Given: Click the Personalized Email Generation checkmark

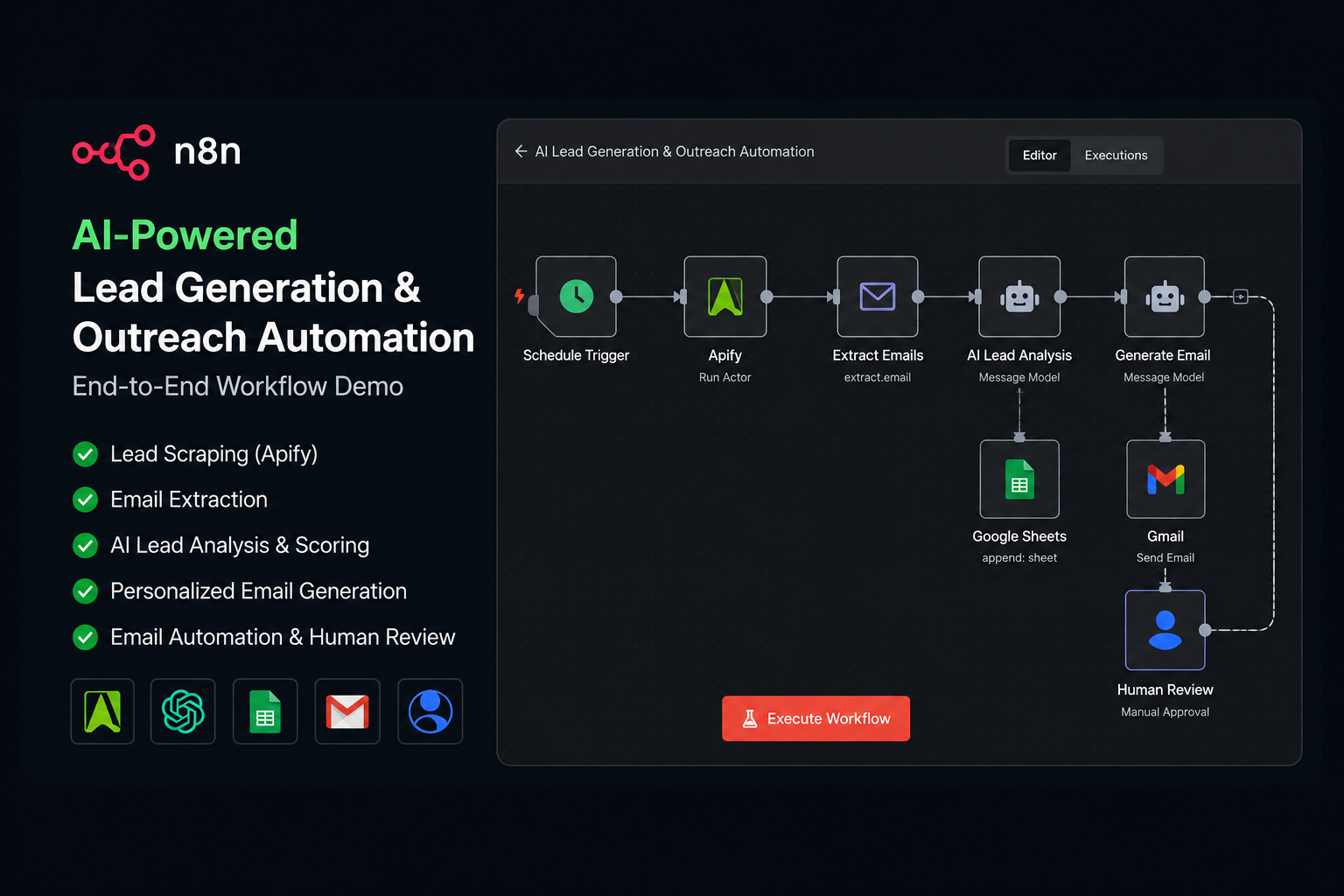Looking at the screenshot, I should pyautogui.click(x=85, y=591).
